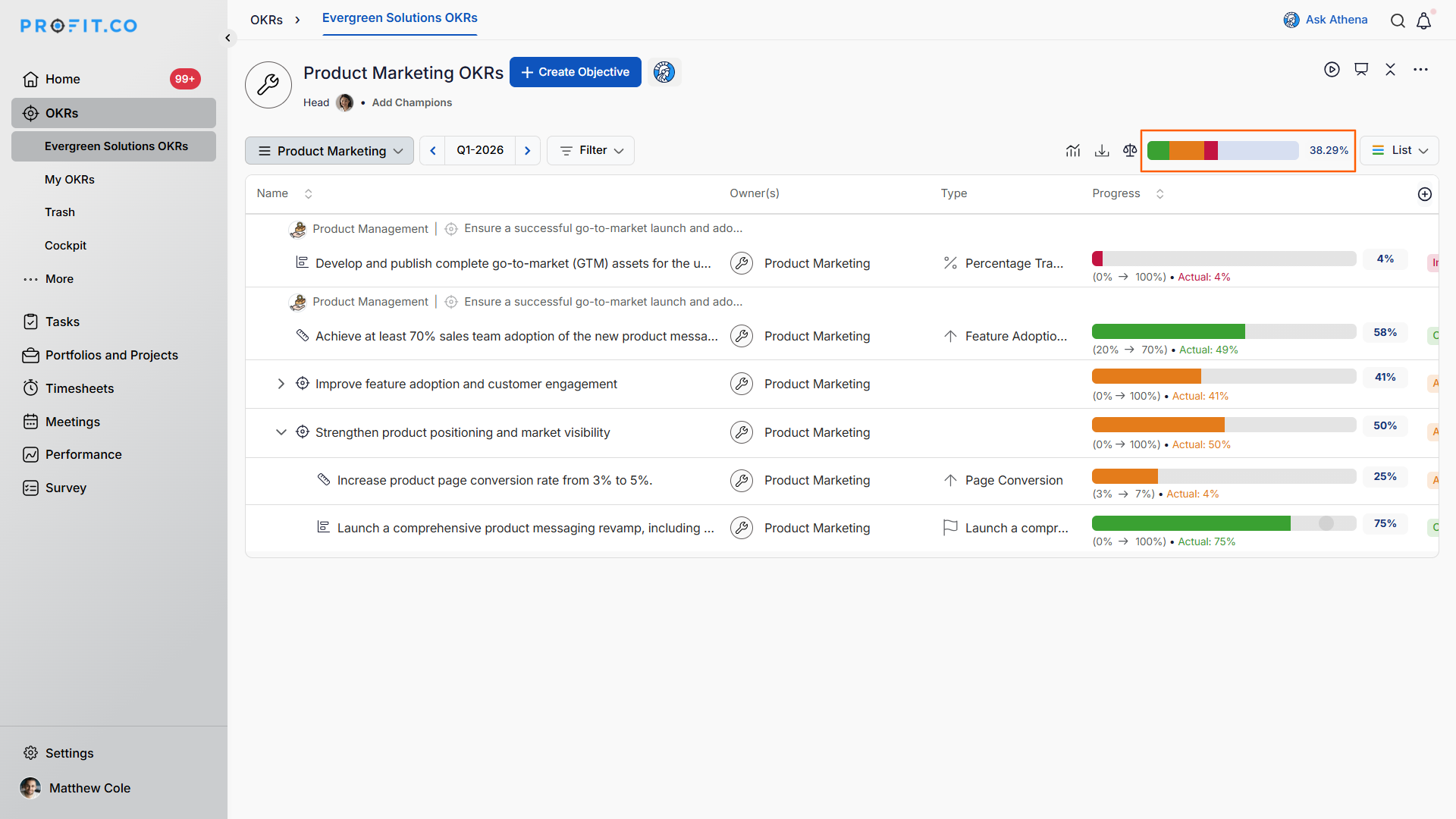
Task: Open My OKRs
Action: tap(70, 180)
